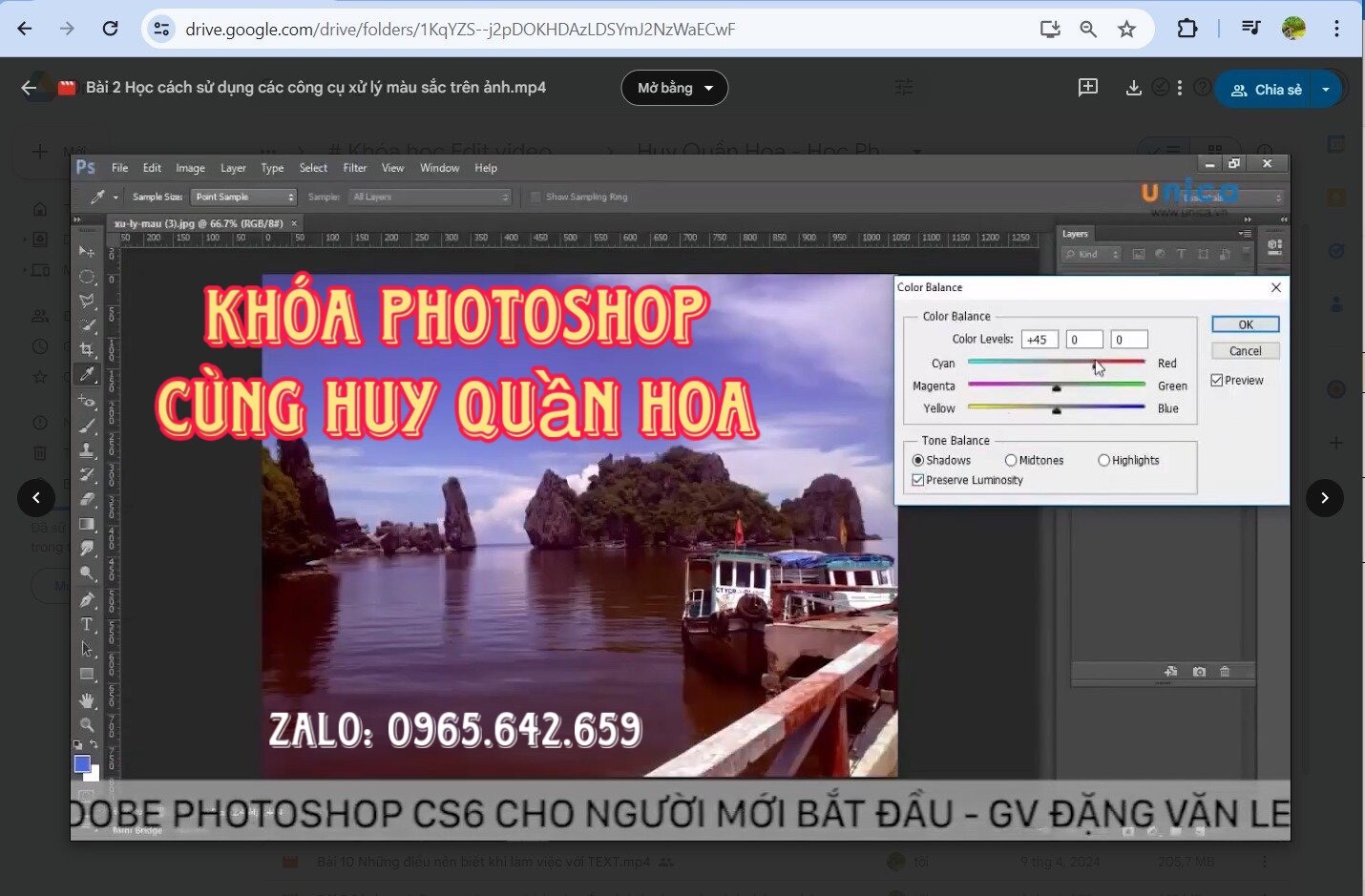Open the Photoshop Image menu
Image resolution: width=1365 pixels, height=896 pixels.
[190, 168]
